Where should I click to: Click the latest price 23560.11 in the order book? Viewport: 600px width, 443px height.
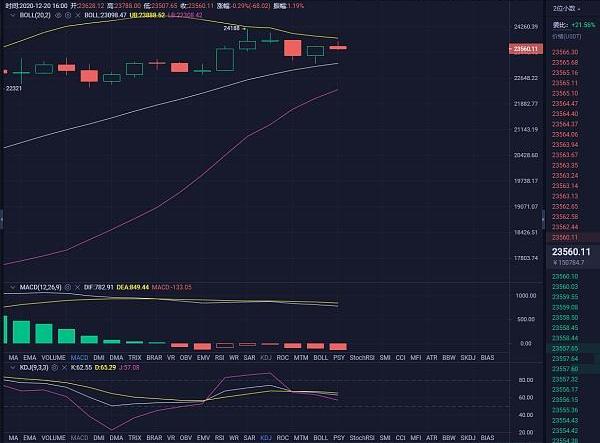(565, 252)
